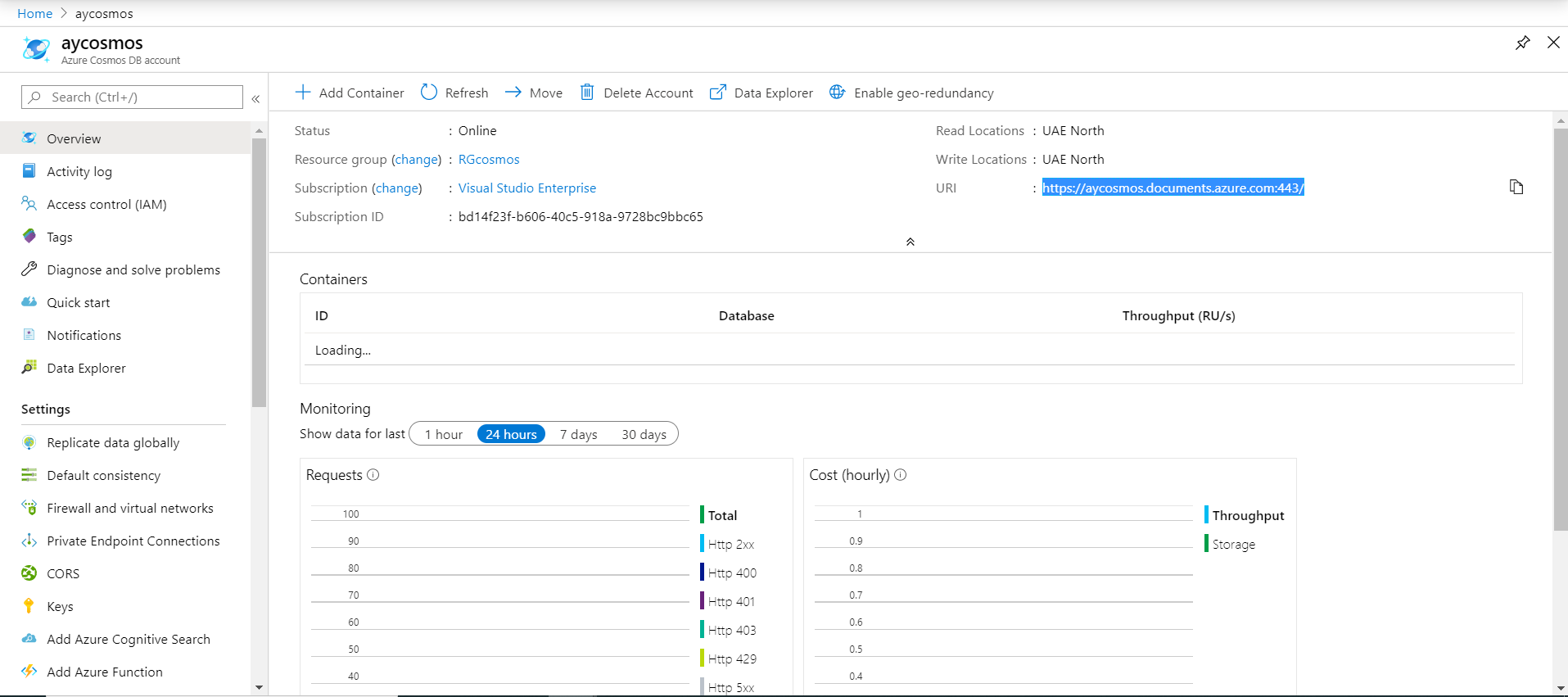This screenshot has width=1568, height=697.
Task: Click the Refresh icon in toolbar
Action: 429,93
